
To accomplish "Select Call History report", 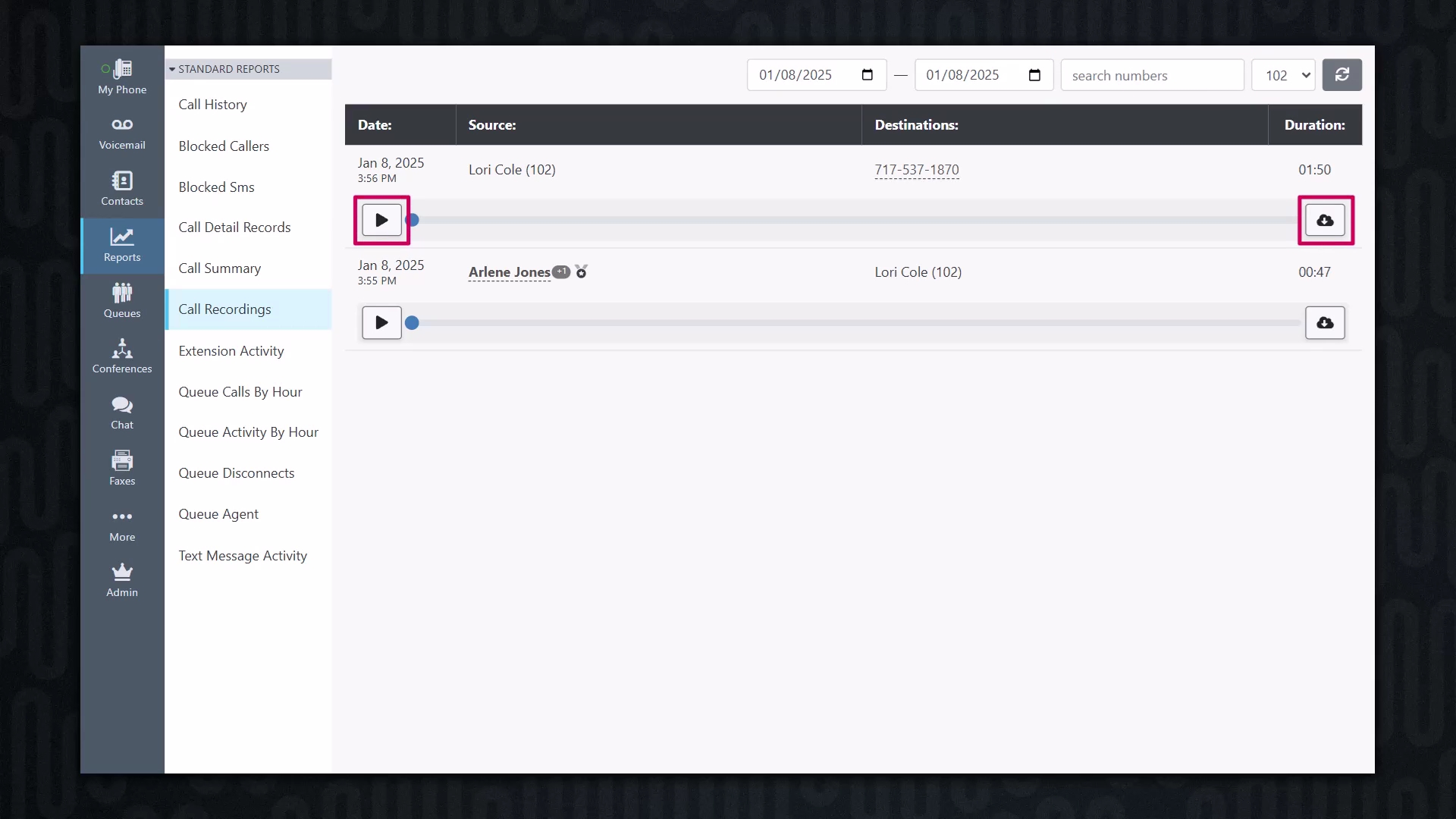I will 212,105.
